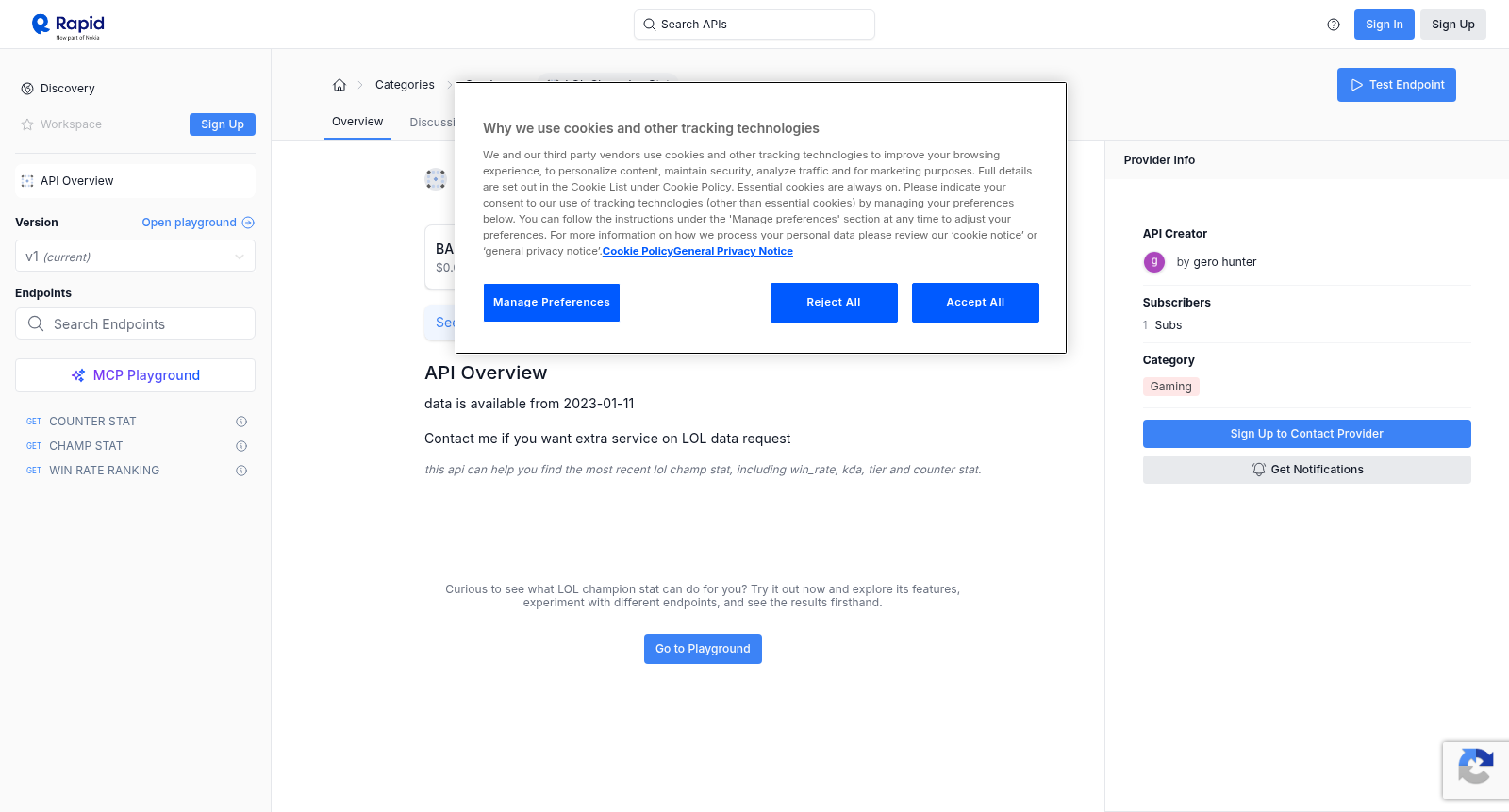Viewport: 1509px width, 812px height.
Task: Click Manage Preferences in cookie dialog
Action: [x=552, y=303]
